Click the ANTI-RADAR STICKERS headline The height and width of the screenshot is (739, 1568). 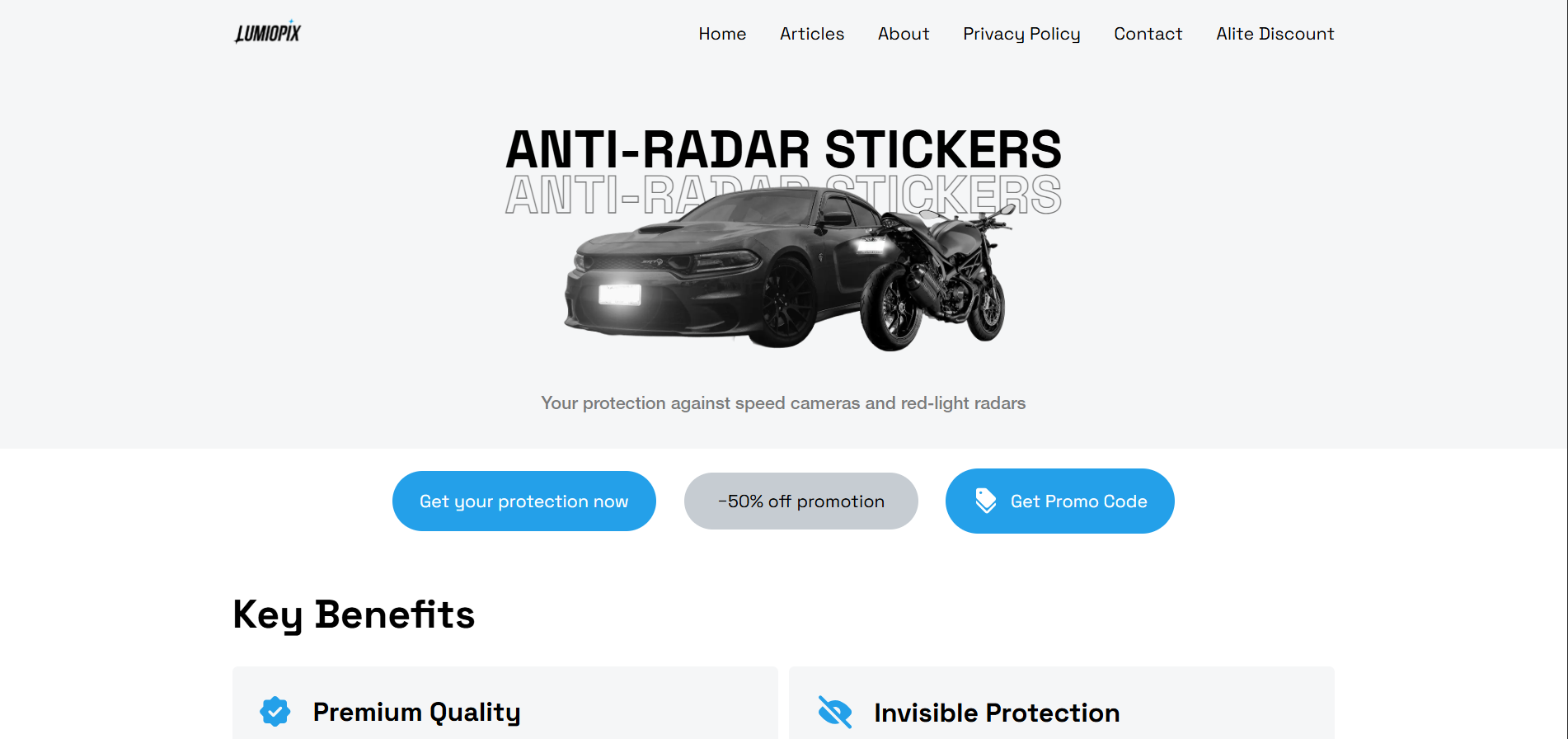pos(783,149)
